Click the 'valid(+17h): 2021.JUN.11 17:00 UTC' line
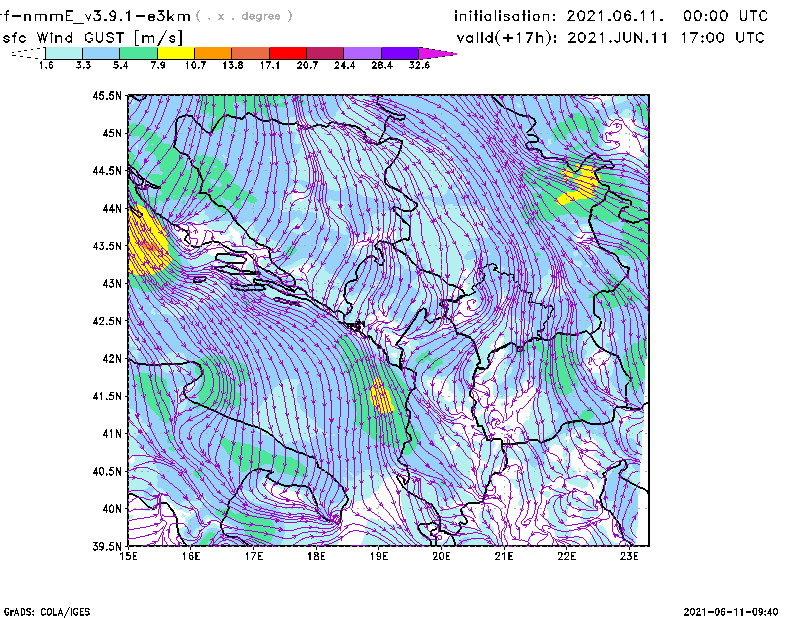Viewport: 800px width, 618px height. coord(611,38)
